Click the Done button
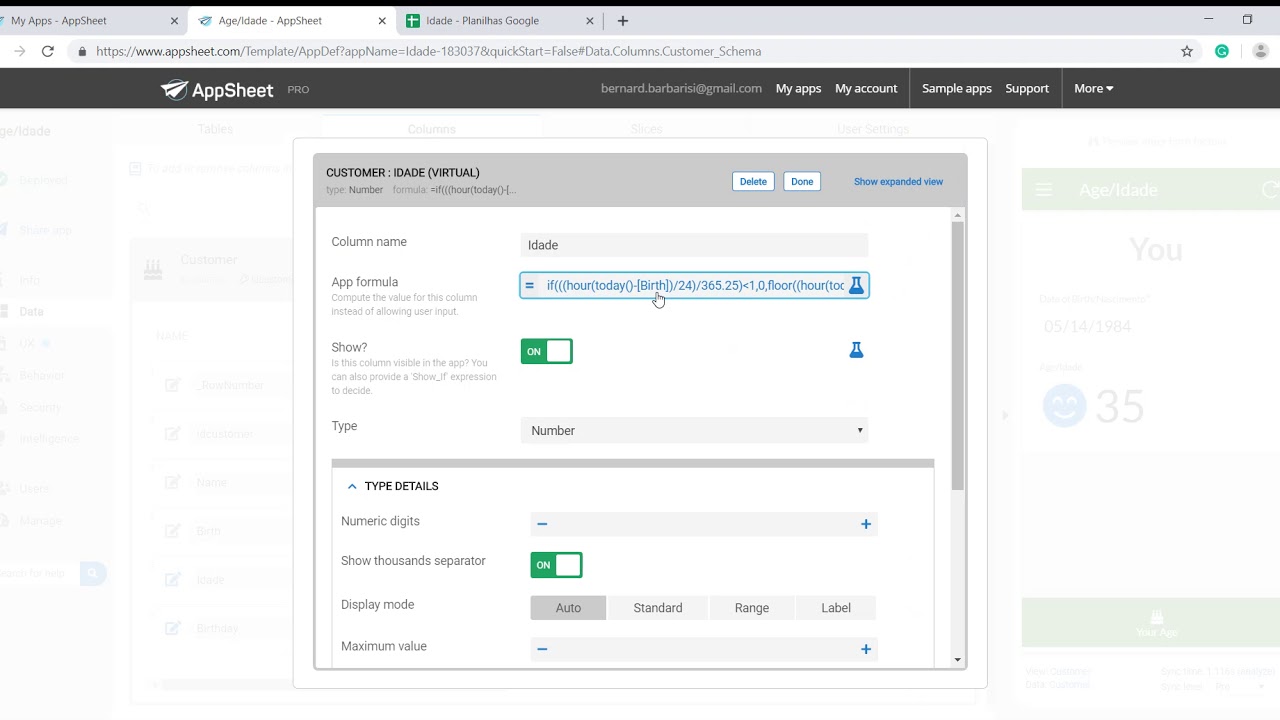1280x720 pixels. click(x=802, y=181)
